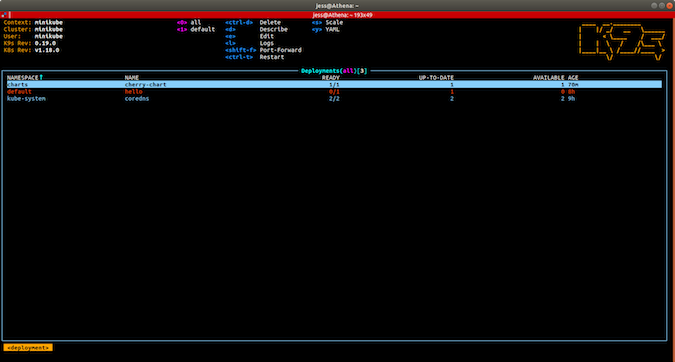The height and width of the screenshot is (362, 675).
Task: Click the 8h age value for hello
Action: click(571, 92)
